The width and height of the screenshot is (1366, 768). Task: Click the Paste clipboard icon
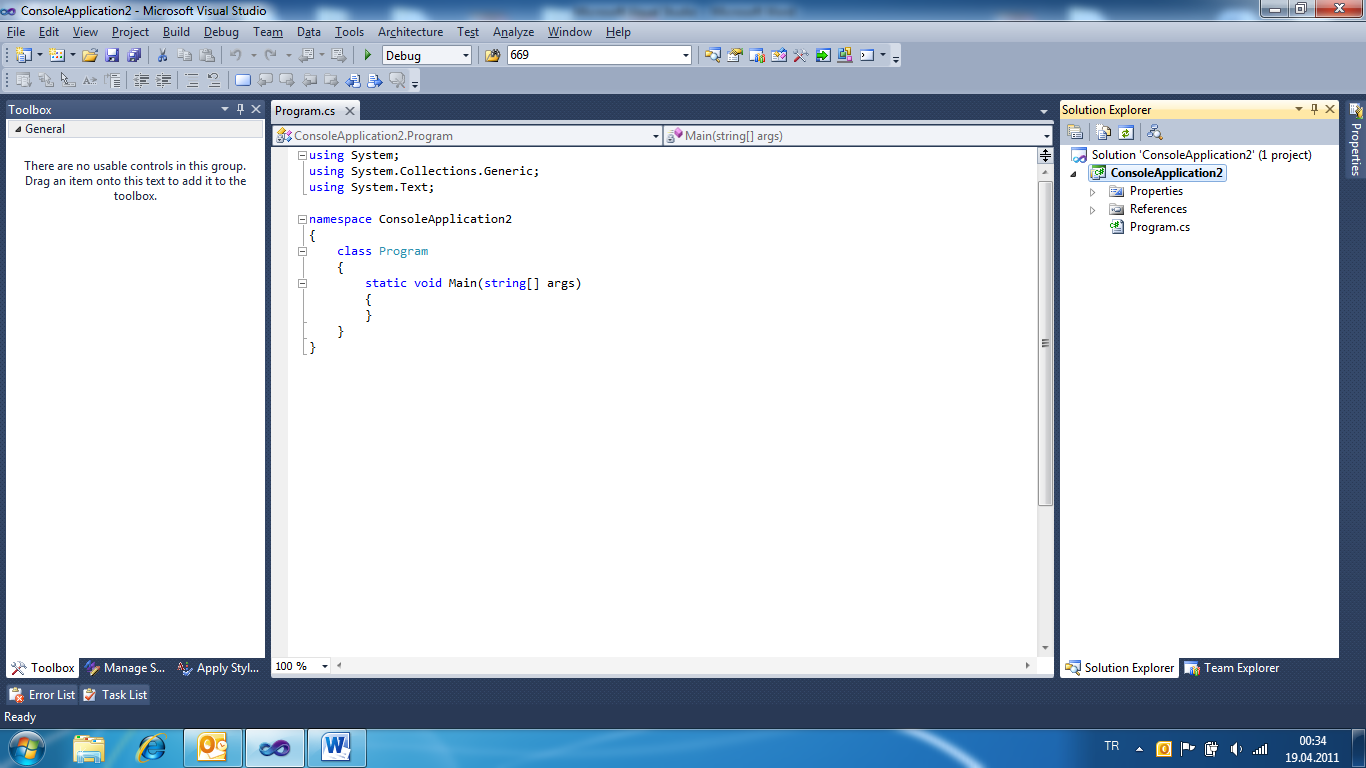tap(207, 56)
